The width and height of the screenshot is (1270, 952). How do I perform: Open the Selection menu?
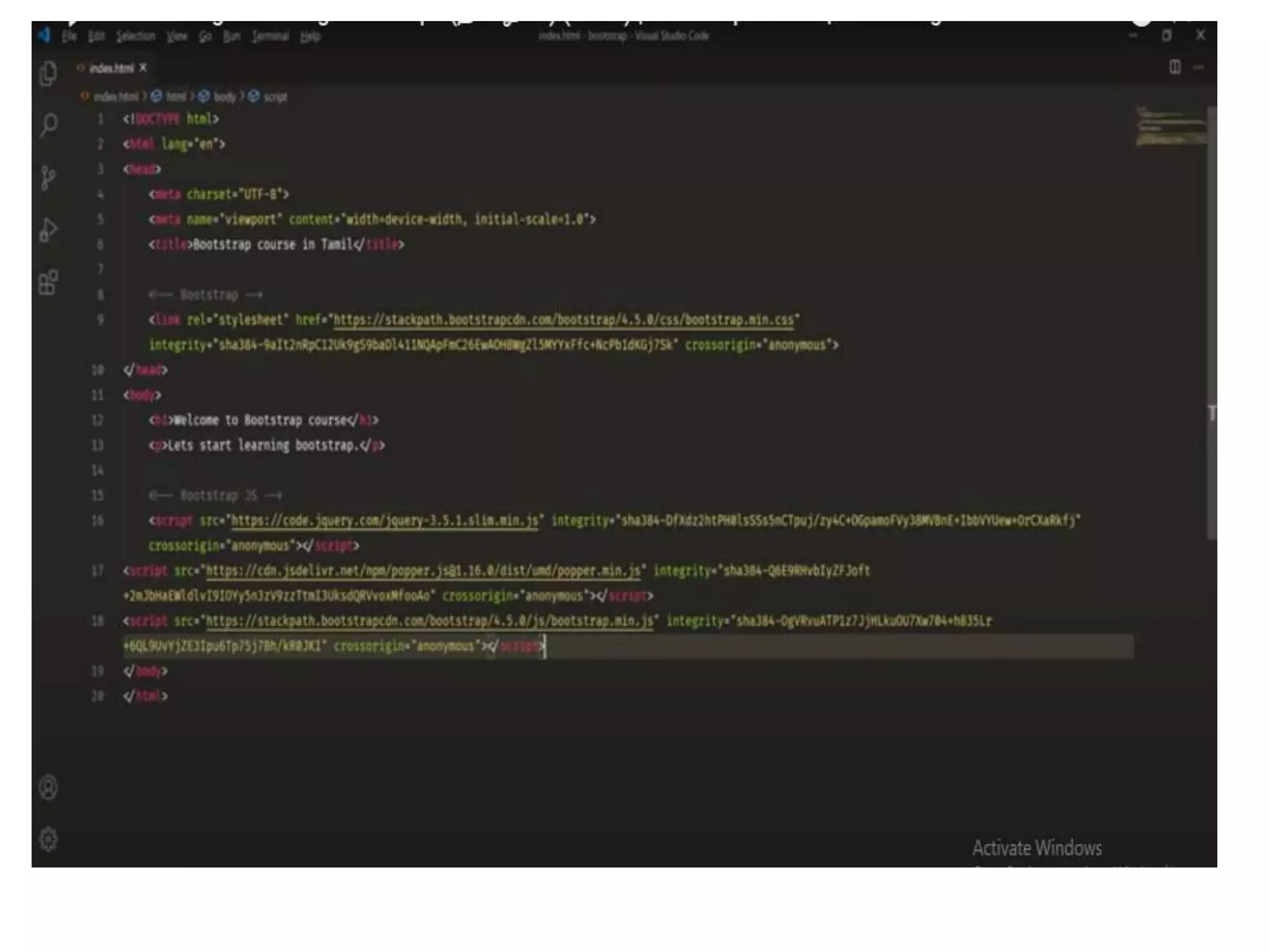(x=135, y=37)
